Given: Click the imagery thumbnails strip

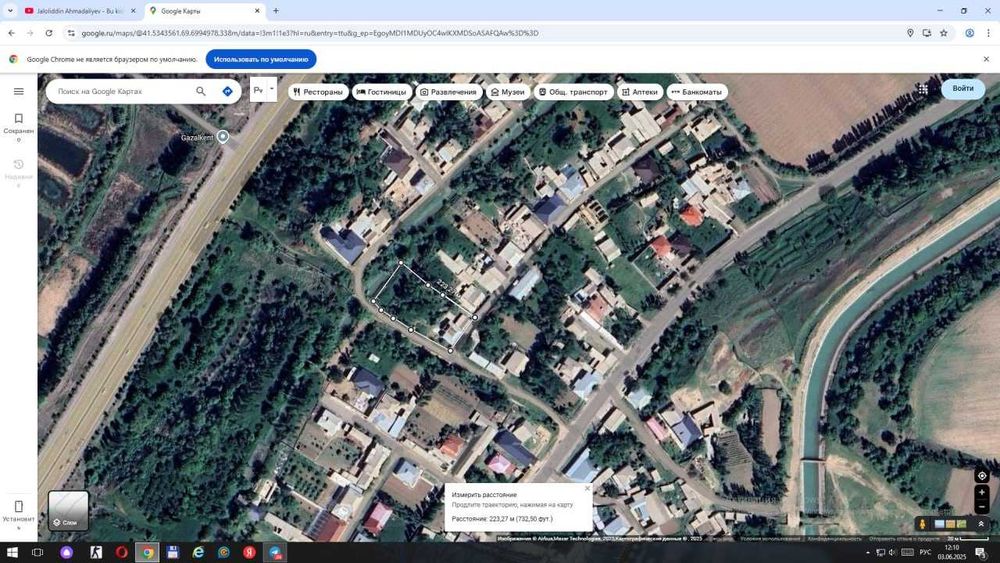Looking at the screenshot, I should coord(950,524).
